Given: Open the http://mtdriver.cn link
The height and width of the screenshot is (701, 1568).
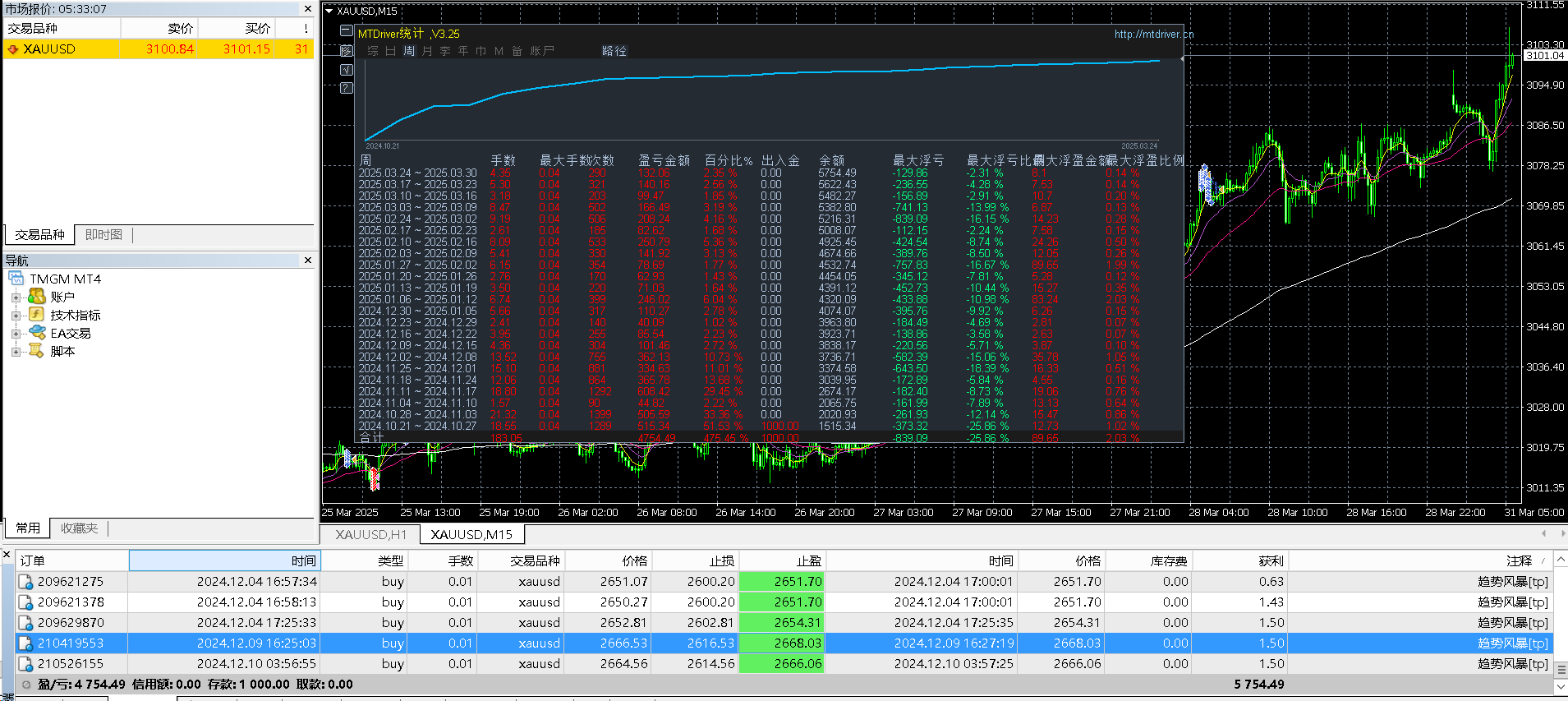Looking at the screenshot, I should (x=1154, y=34).
